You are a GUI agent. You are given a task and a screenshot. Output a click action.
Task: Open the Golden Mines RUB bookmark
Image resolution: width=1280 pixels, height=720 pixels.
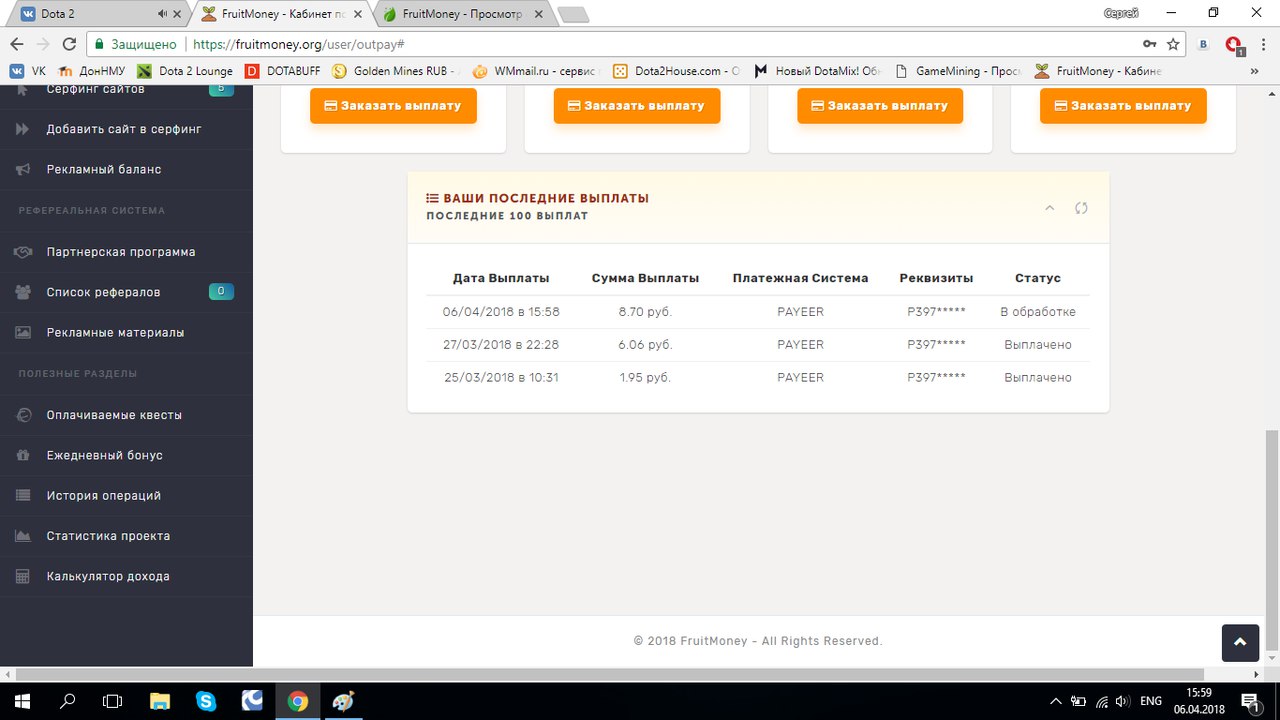[x=397, y=71]
